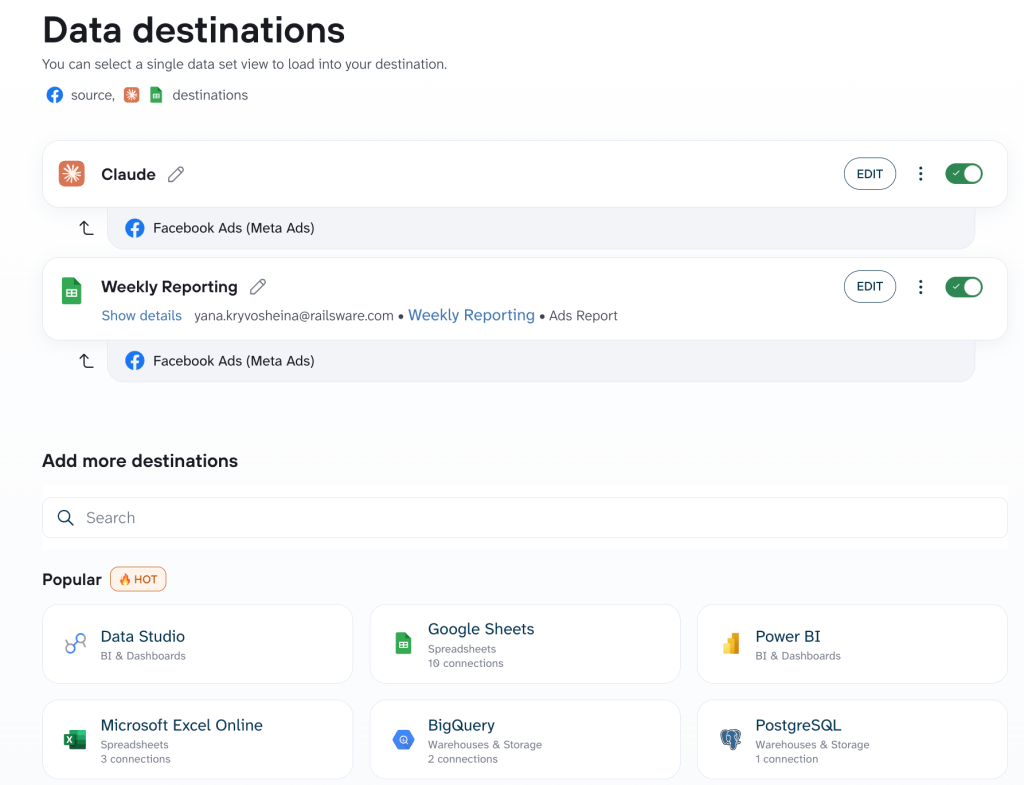Click the HOT badge next to Popular
This screenshot has width=1024, height=785.
point(138,579)
